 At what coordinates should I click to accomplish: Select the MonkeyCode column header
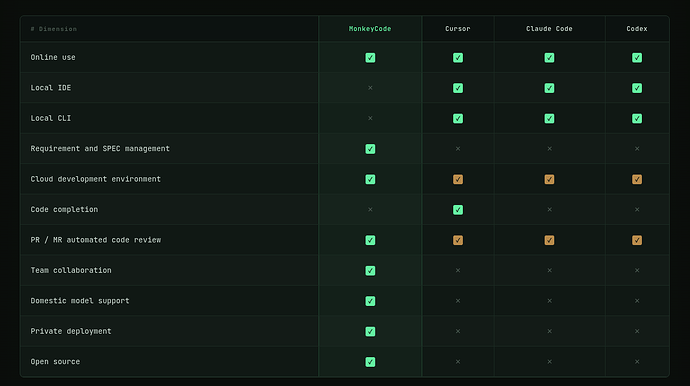click(370, 29)
